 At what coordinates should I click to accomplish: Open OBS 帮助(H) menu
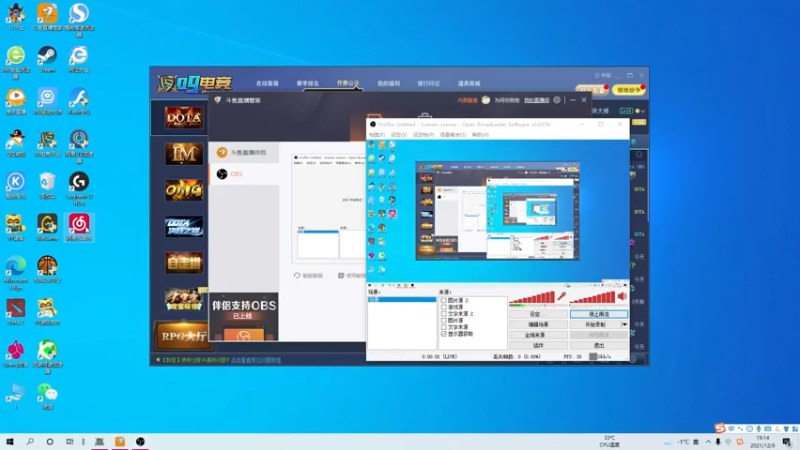[480, 135]
